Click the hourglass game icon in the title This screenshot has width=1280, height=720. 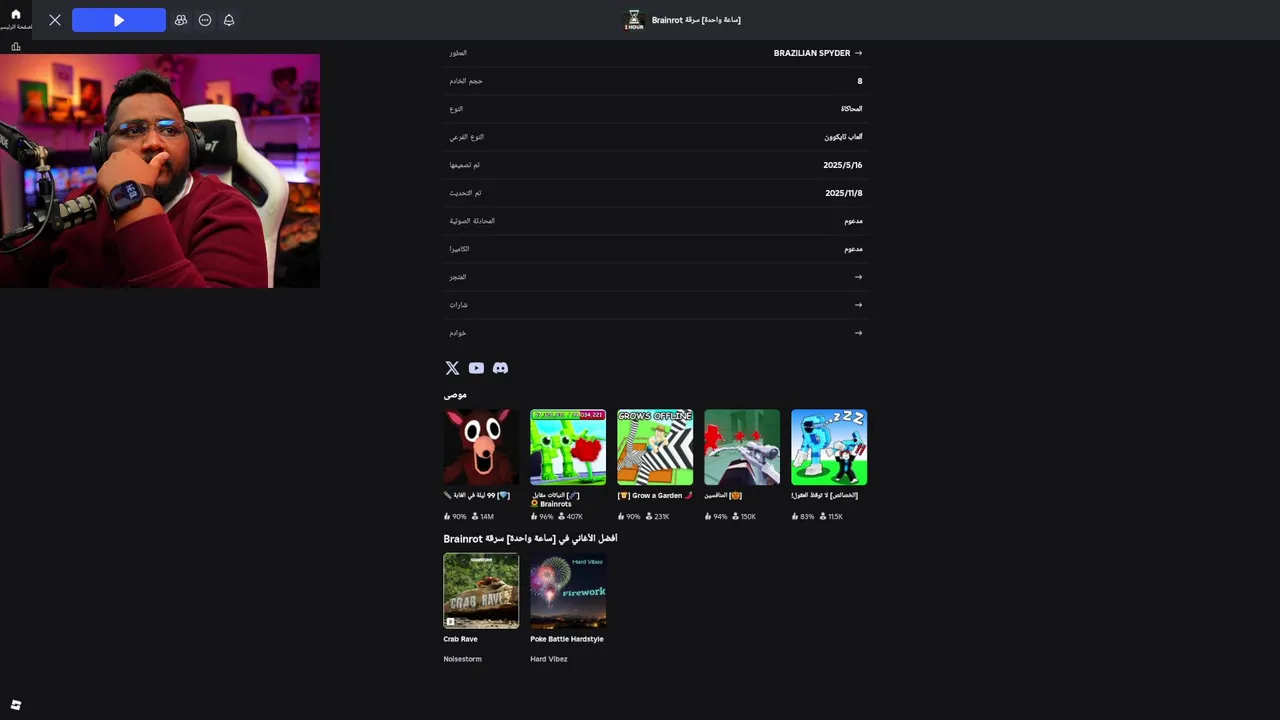coord(634,19)
